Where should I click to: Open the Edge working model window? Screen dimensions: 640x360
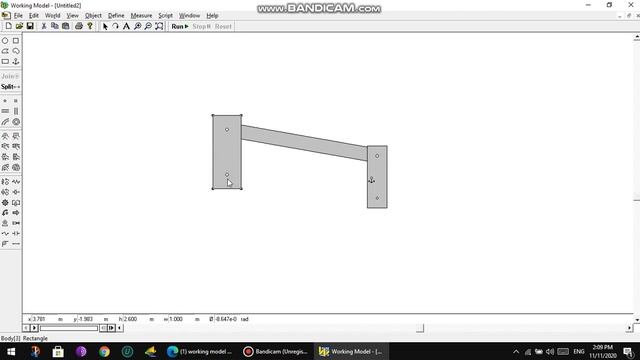(x=200, y=351)
